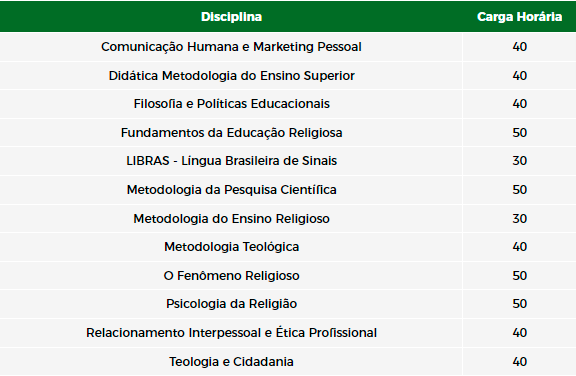Select Psicologia da Religião row
The width and height of the screenshot is (576, 376).
[x=288, y=304]
